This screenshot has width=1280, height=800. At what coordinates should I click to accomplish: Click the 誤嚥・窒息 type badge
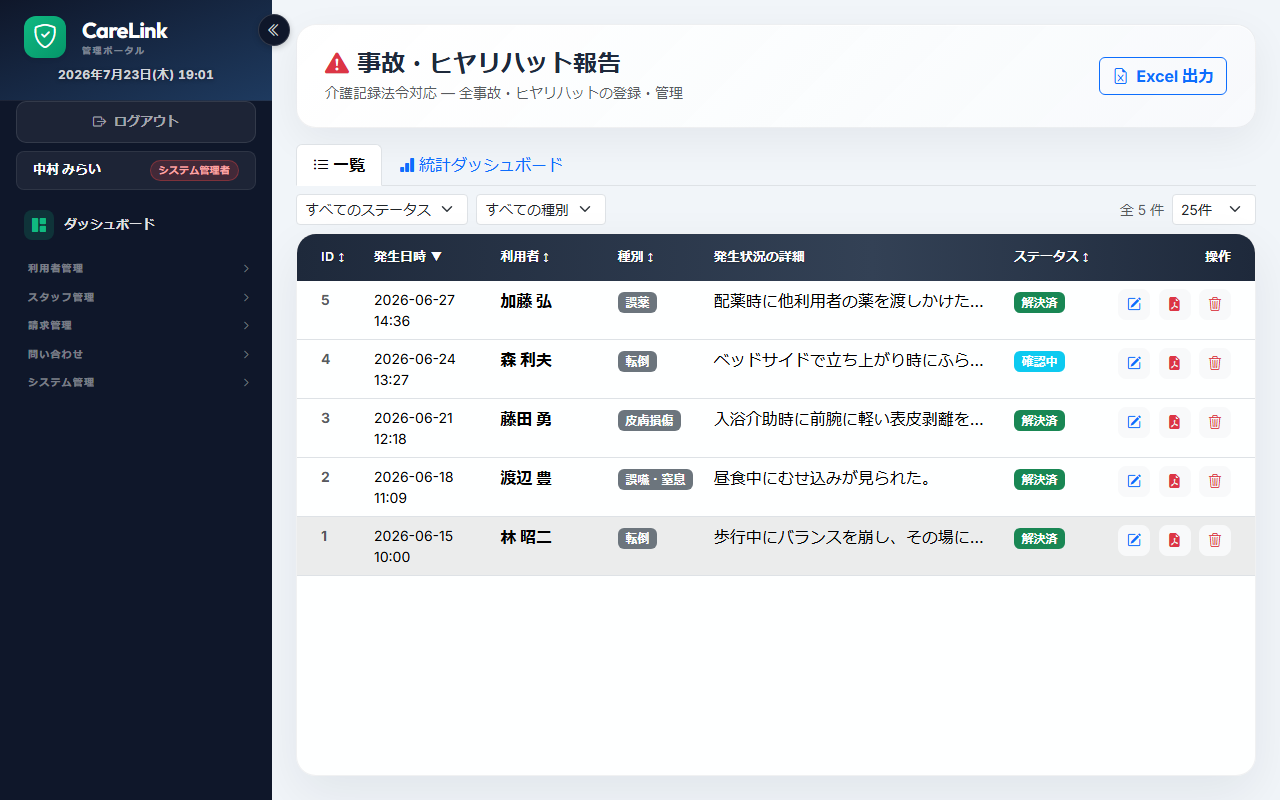[x=655, y=480]
